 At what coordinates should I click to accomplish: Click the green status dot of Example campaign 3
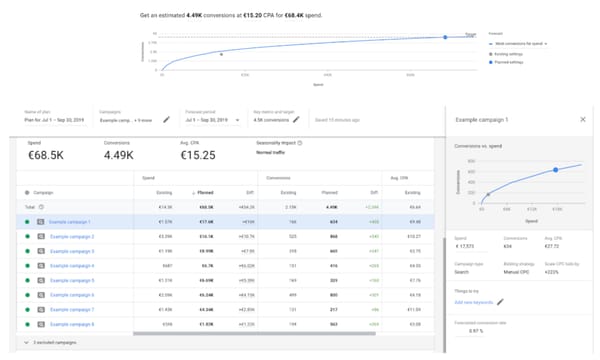click(27, 251)
